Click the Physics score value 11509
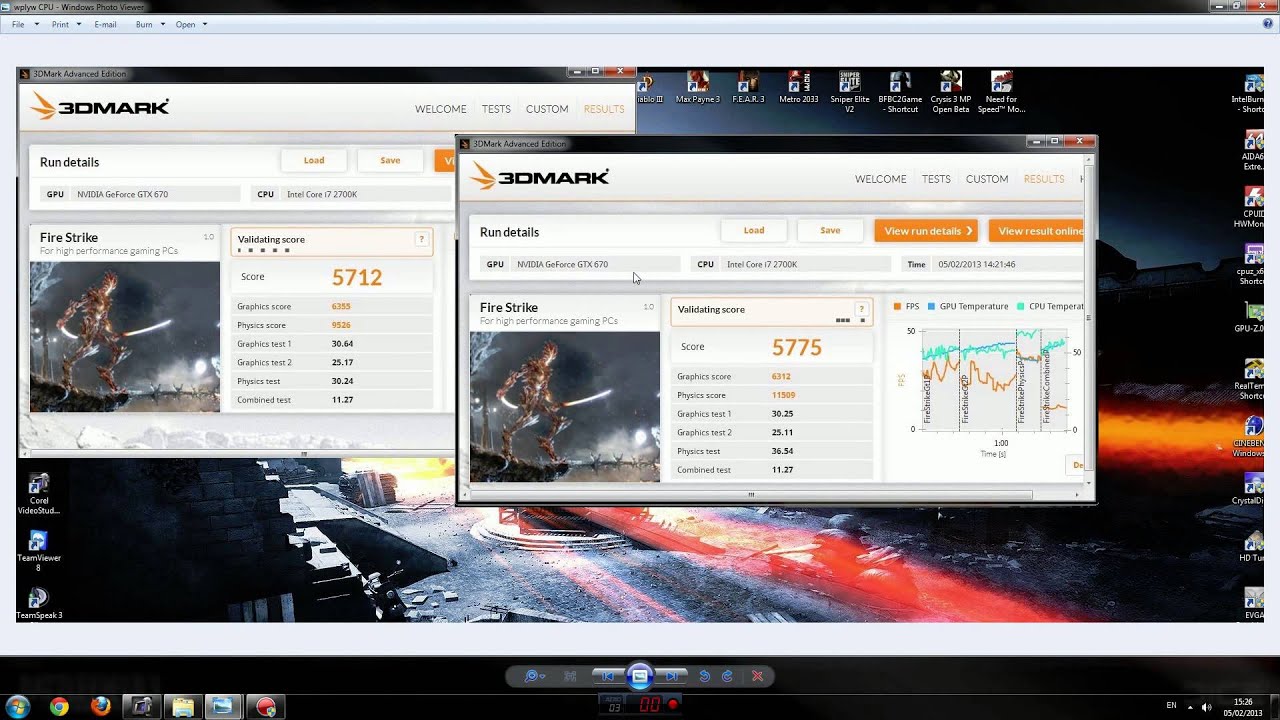This screenshot has width=1280, height=720. click(783, 395)
